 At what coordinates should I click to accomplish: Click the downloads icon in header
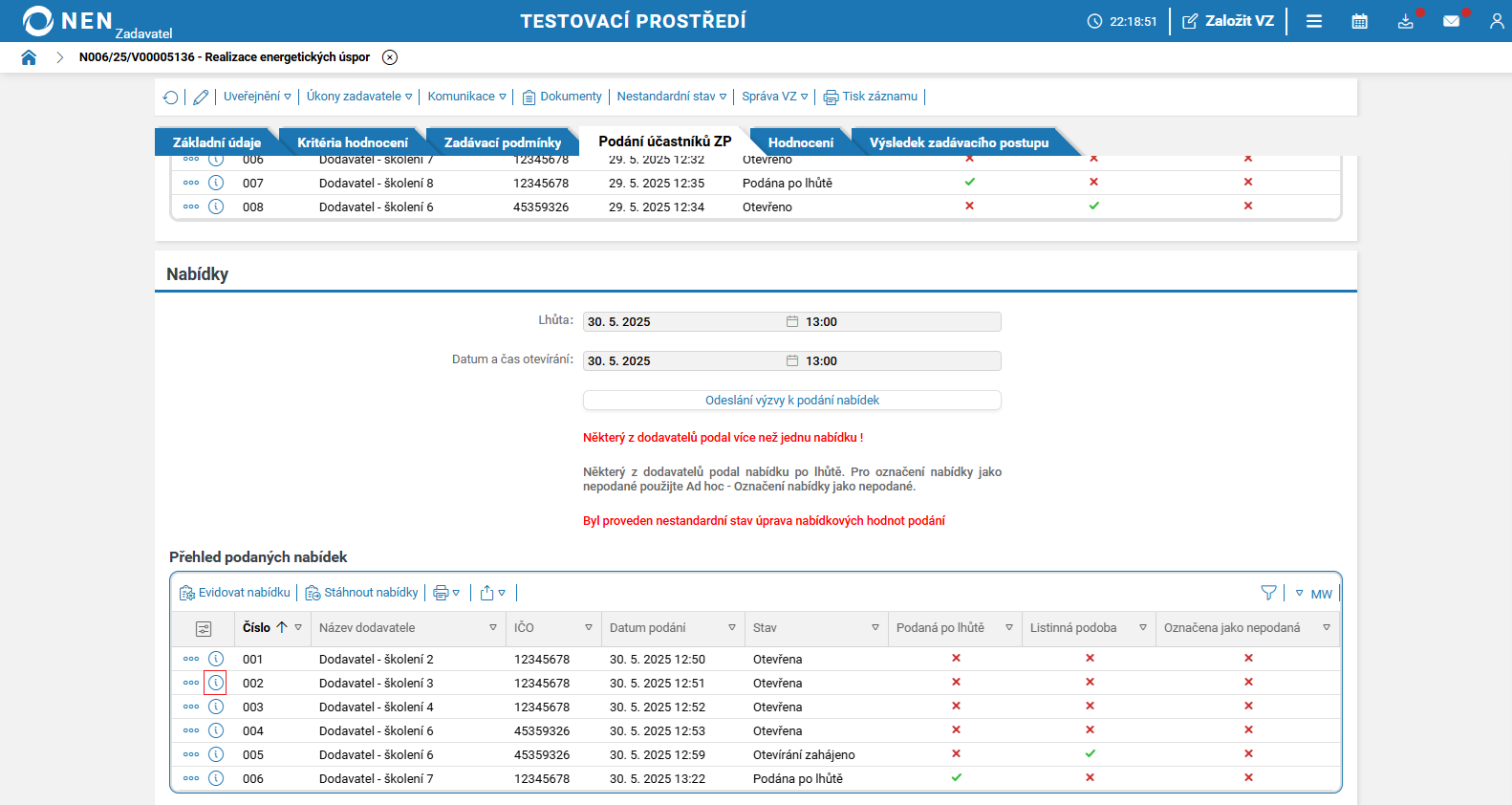point(1405,21)
